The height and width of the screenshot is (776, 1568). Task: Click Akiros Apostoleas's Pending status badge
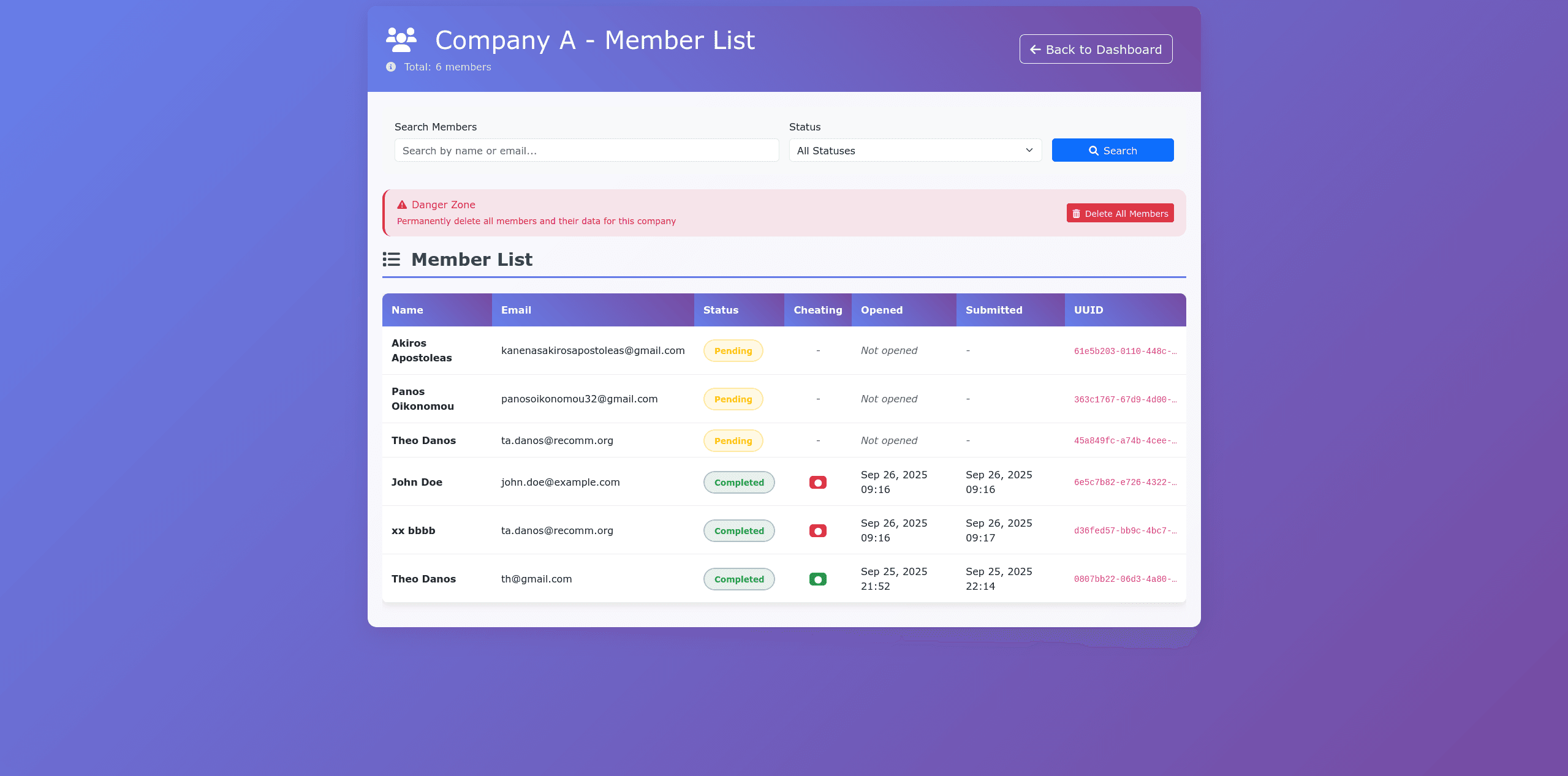coord(733,351)
